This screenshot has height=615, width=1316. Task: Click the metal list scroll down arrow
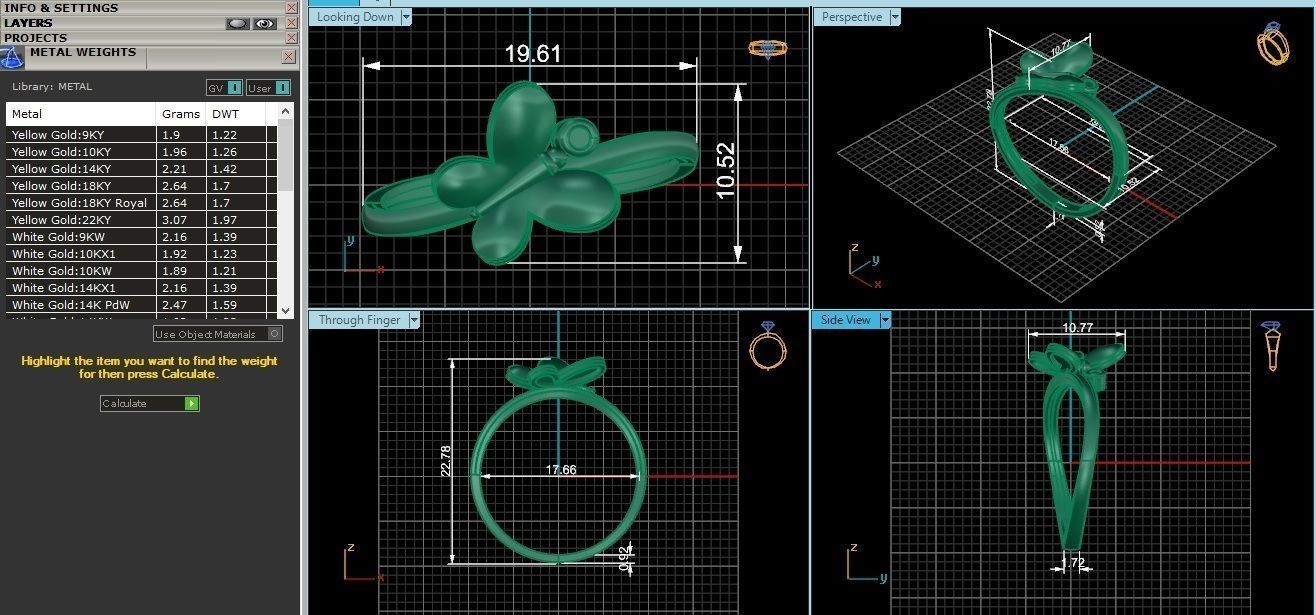tap(285, 311)
